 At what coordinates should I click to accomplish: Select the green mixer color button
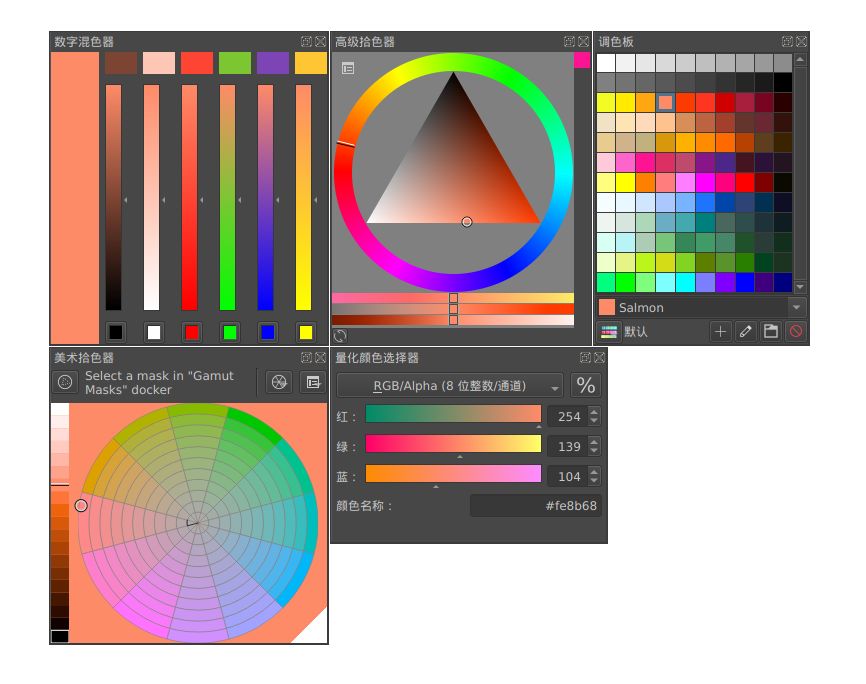coord(229,332)
